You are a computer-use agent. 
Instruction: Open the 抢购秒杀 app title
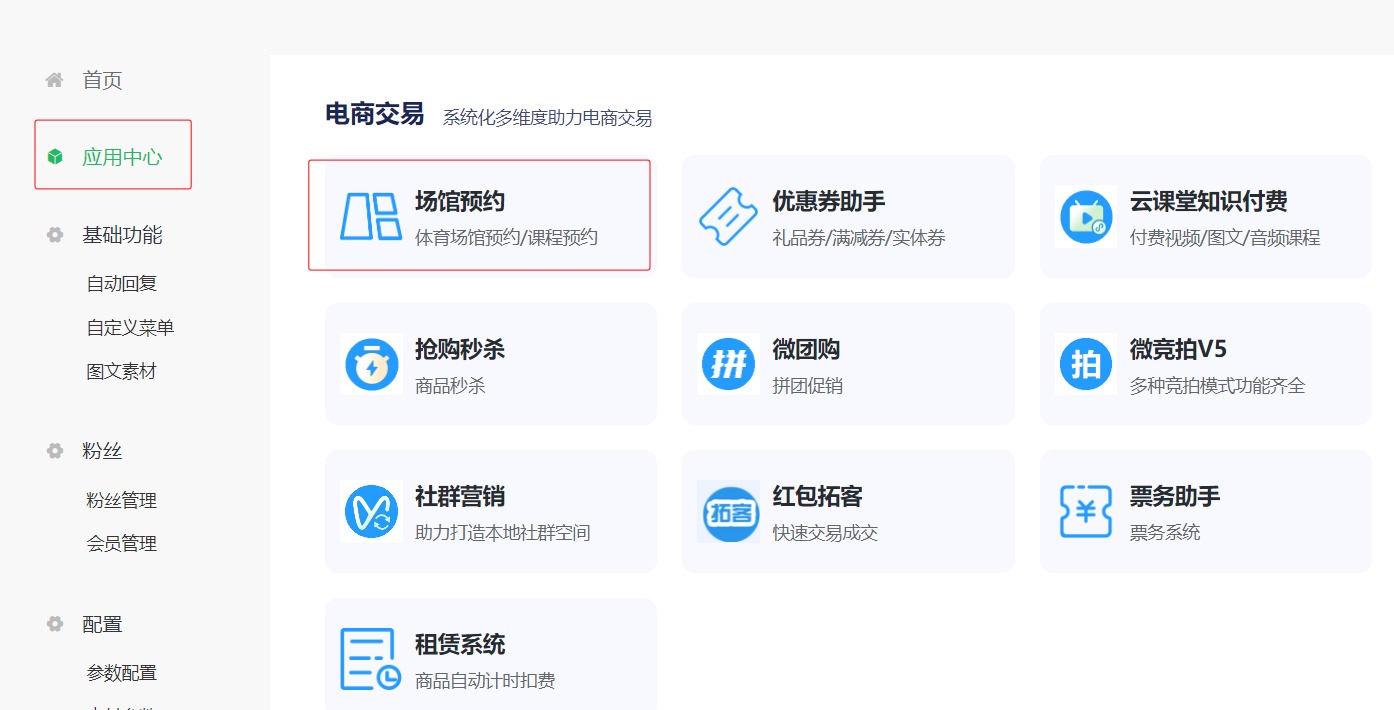tap(460, 349)
